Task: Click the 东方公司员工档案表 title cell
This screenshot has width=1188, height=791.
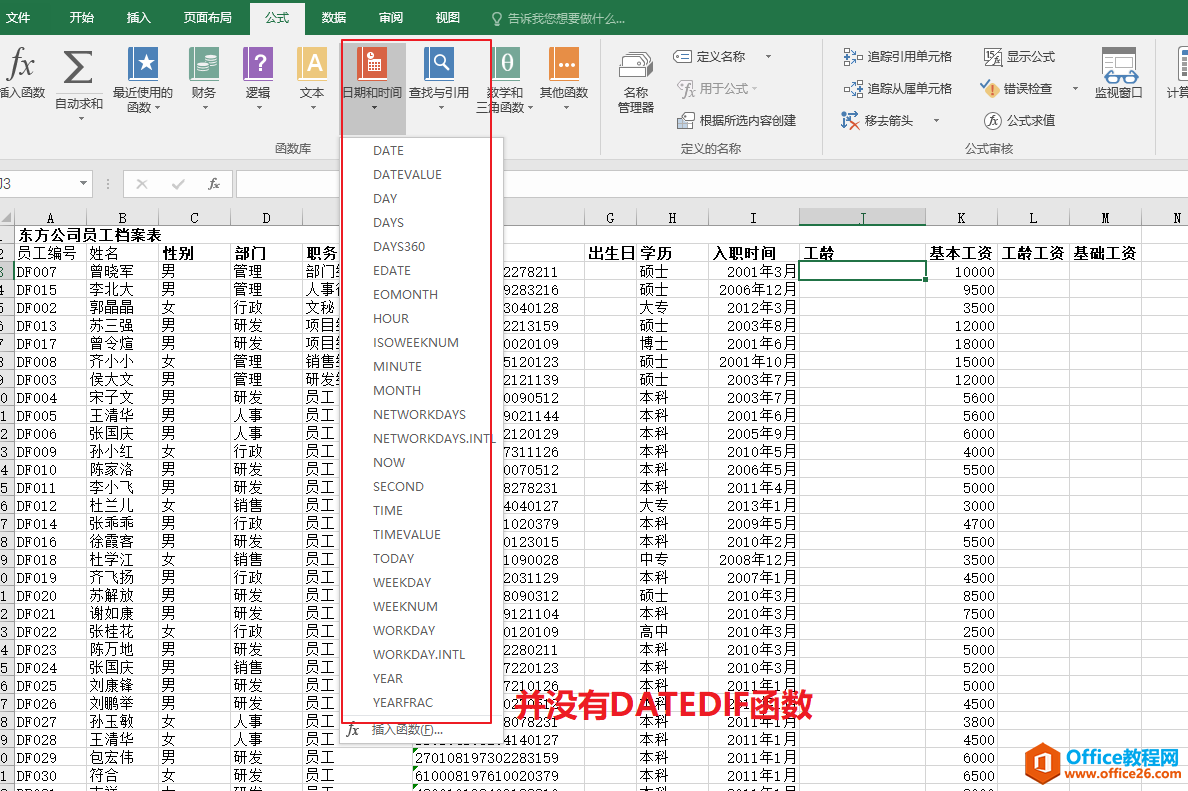Action: [89, 235]
